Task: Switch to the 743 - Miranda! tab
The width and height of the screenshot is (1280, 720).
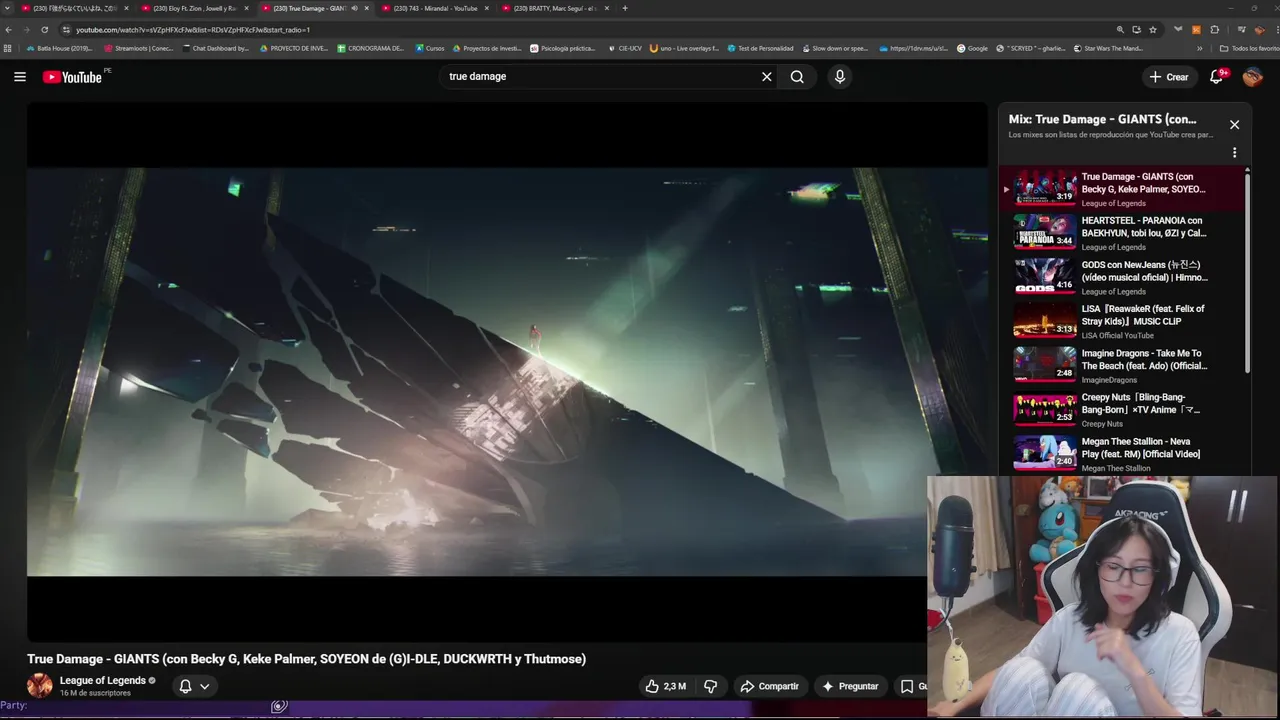Action: coord(435,8)
